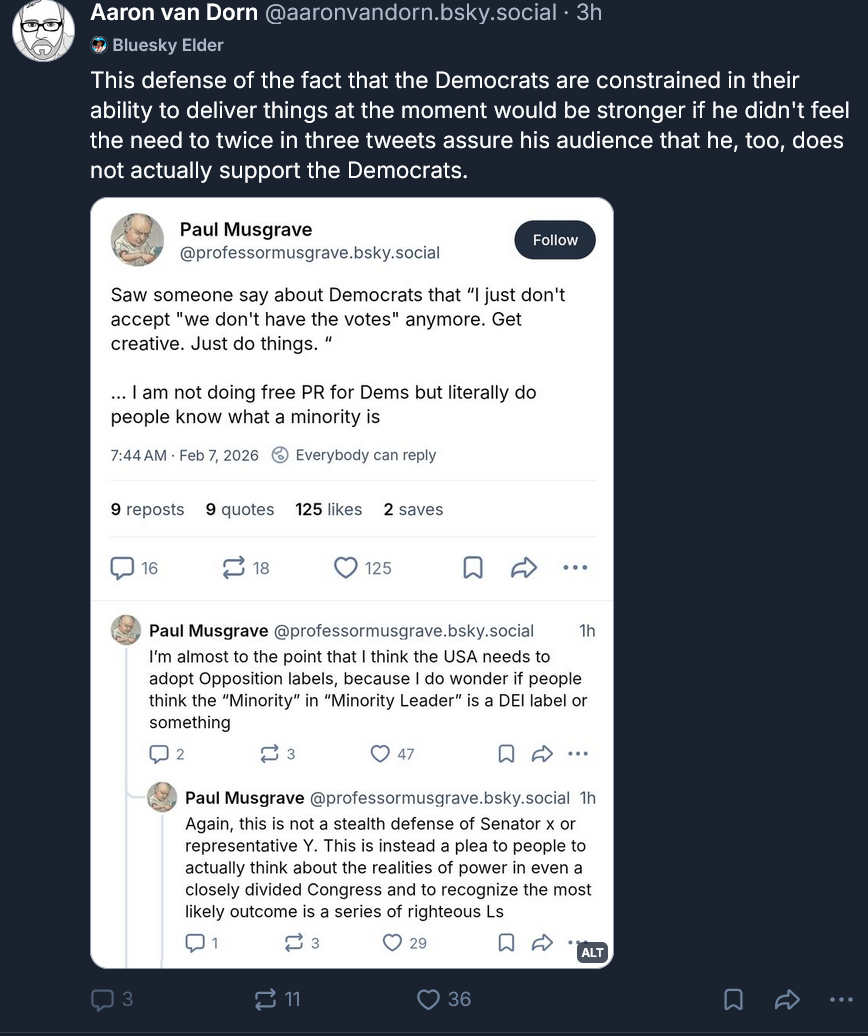Open Everybody can reply settings
Screen dimensions: 868x1036
355,455
